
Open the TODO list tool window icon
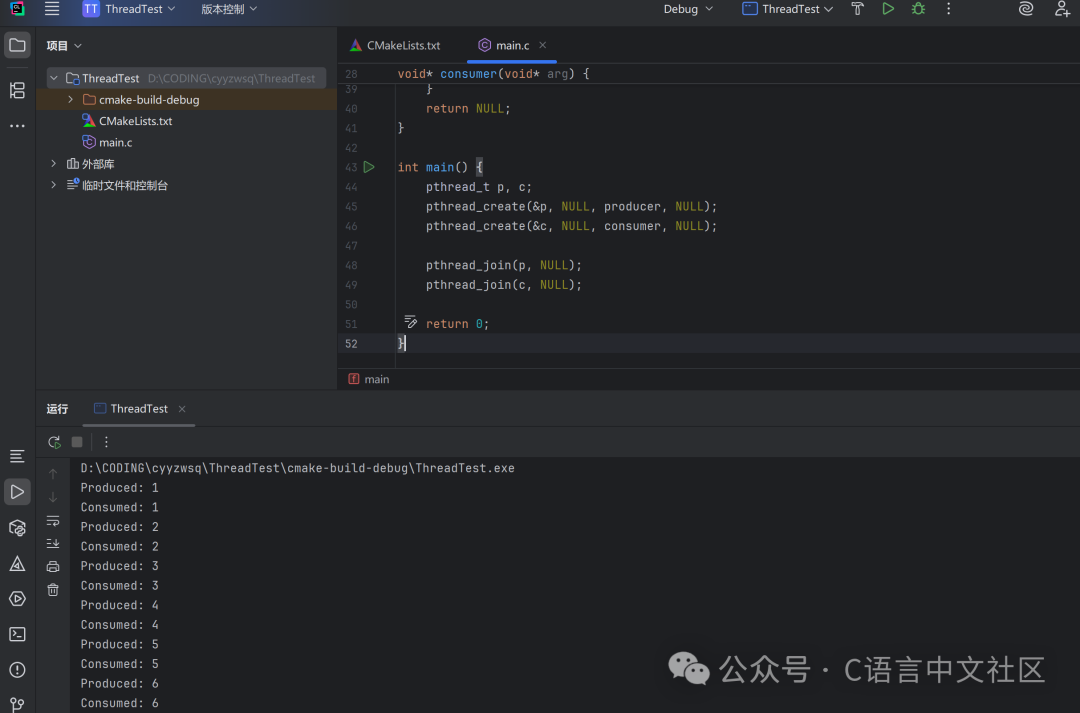pos(17,456)
